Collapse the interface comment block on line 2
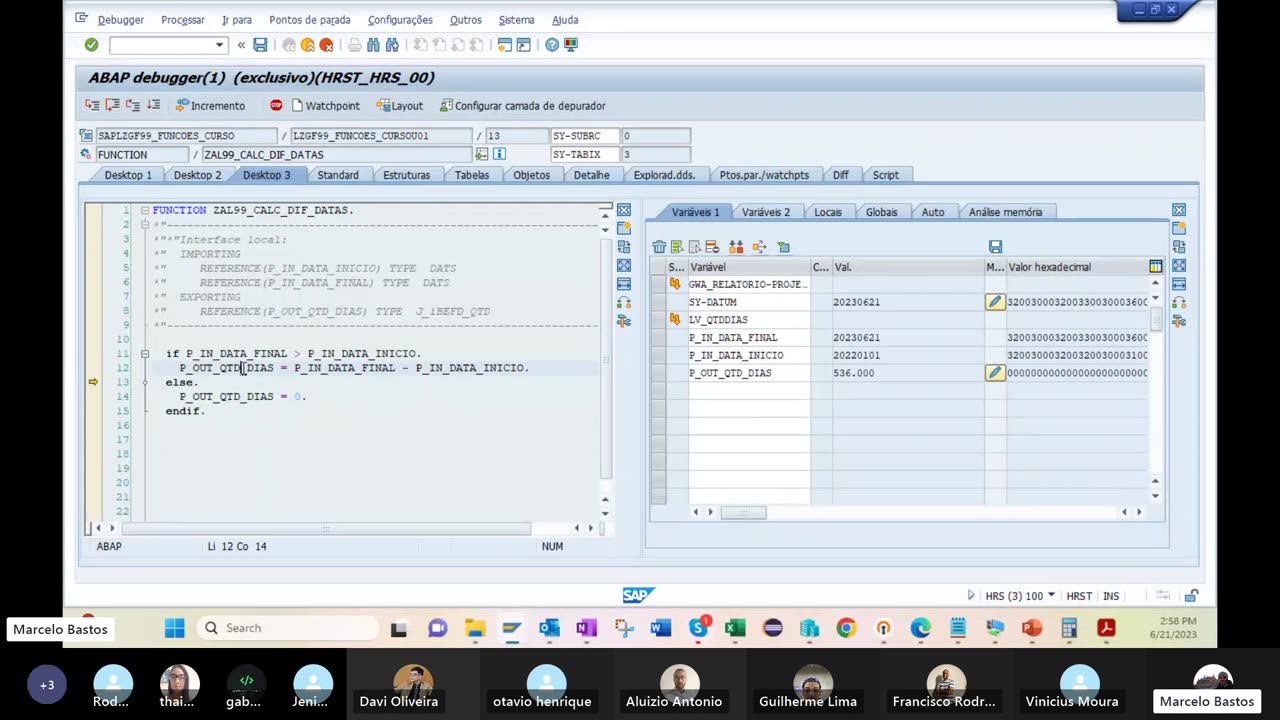 [x=145, y=225]
